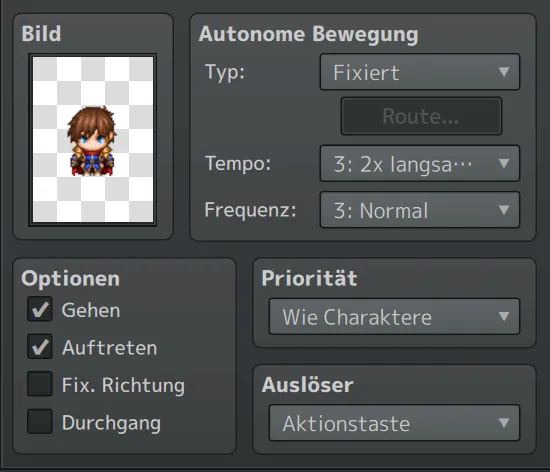550x472 pixels.
Task: Click the Gehen label text
Action: pyautogui.click(x=91, y=310)
